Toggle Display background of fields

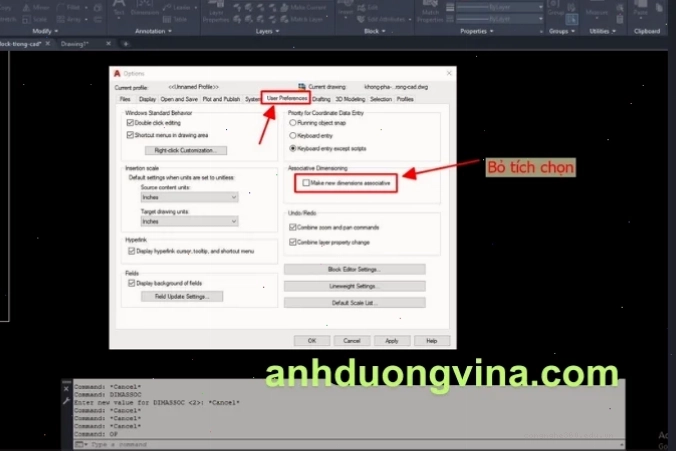[x=131, y=283]
